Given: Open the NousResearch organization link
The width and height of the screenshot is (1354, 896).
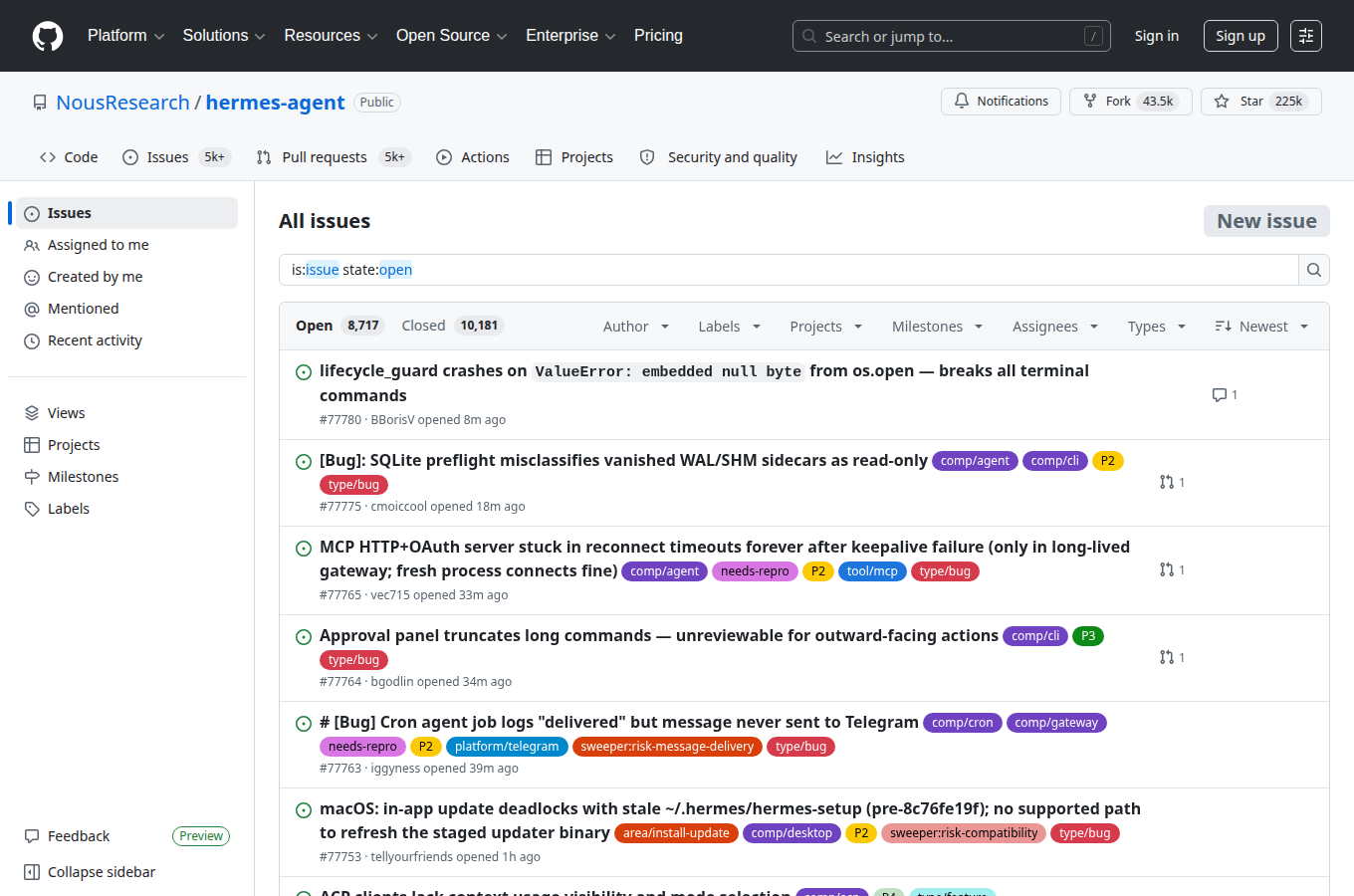Looking at the screenshot, I should click(123, 103).
